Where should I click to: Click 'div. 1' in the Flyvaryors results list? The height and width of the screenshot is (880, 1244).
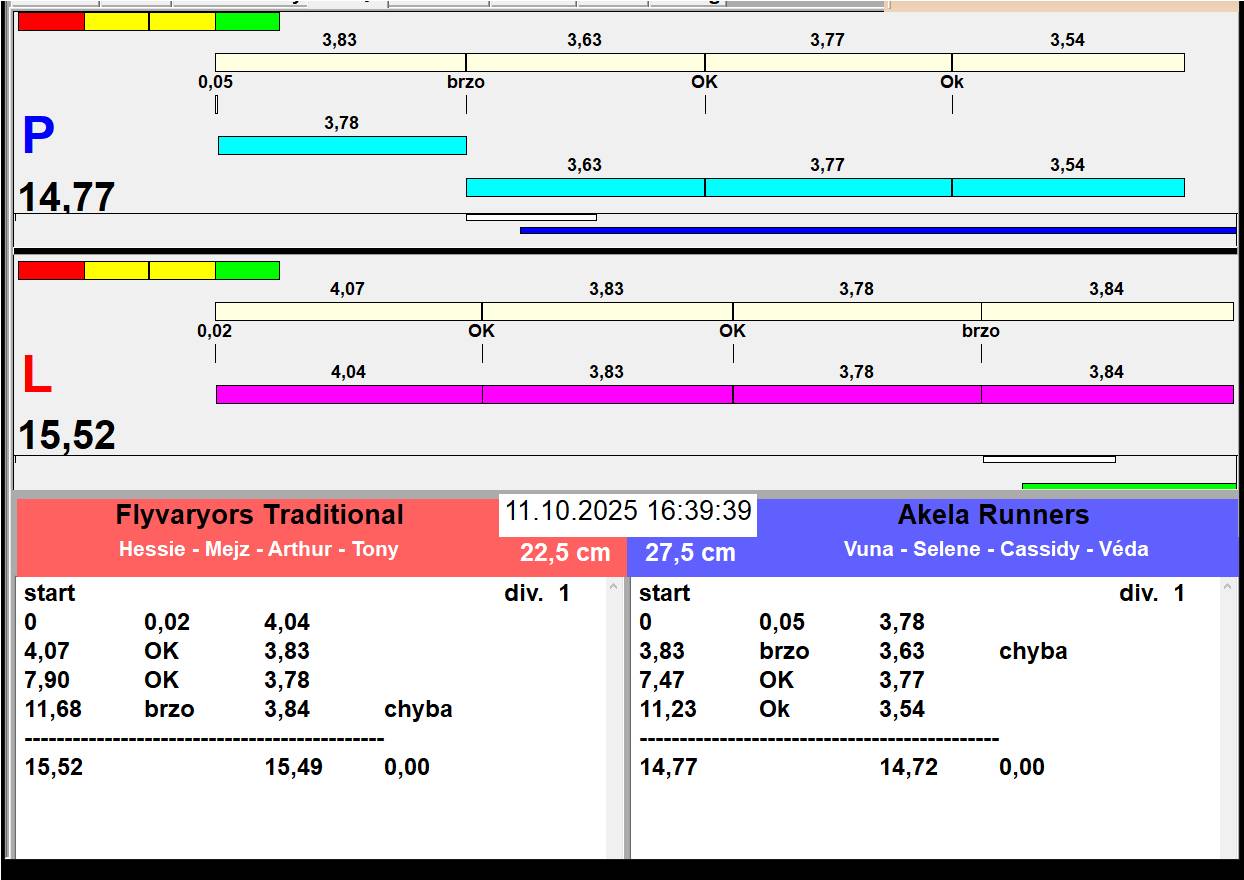(x=537, y=593)
